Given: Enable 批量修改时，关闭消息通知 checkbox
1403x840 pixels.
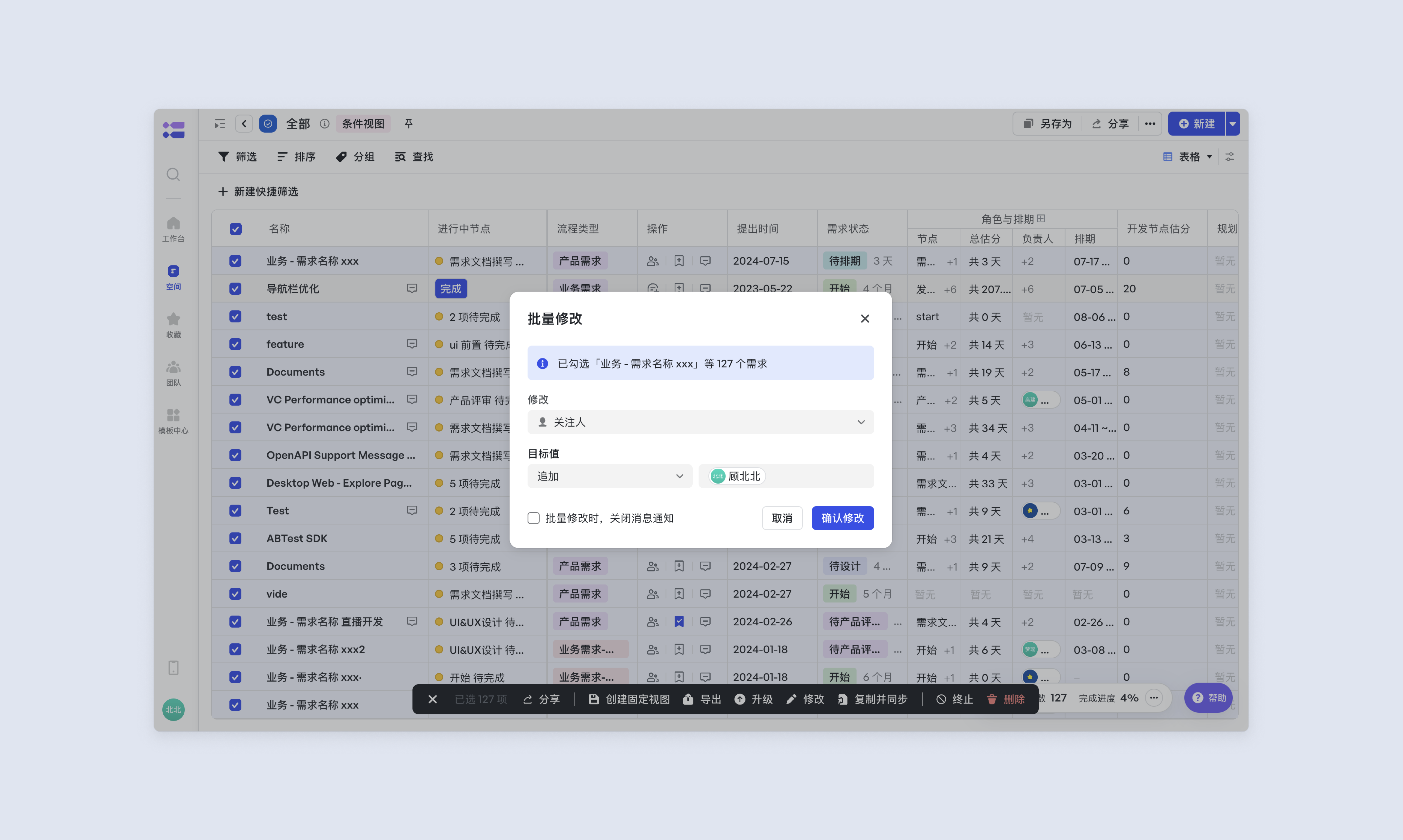Looking at the screenshot, I should tap(533, 518).
